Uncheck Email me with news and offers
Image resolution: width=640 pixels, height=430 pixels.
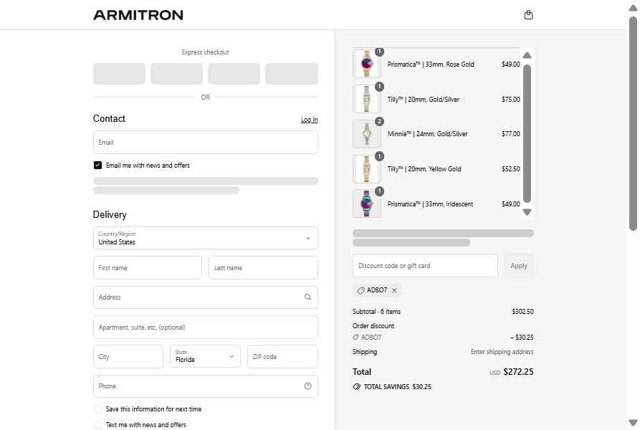coord(98,165)
